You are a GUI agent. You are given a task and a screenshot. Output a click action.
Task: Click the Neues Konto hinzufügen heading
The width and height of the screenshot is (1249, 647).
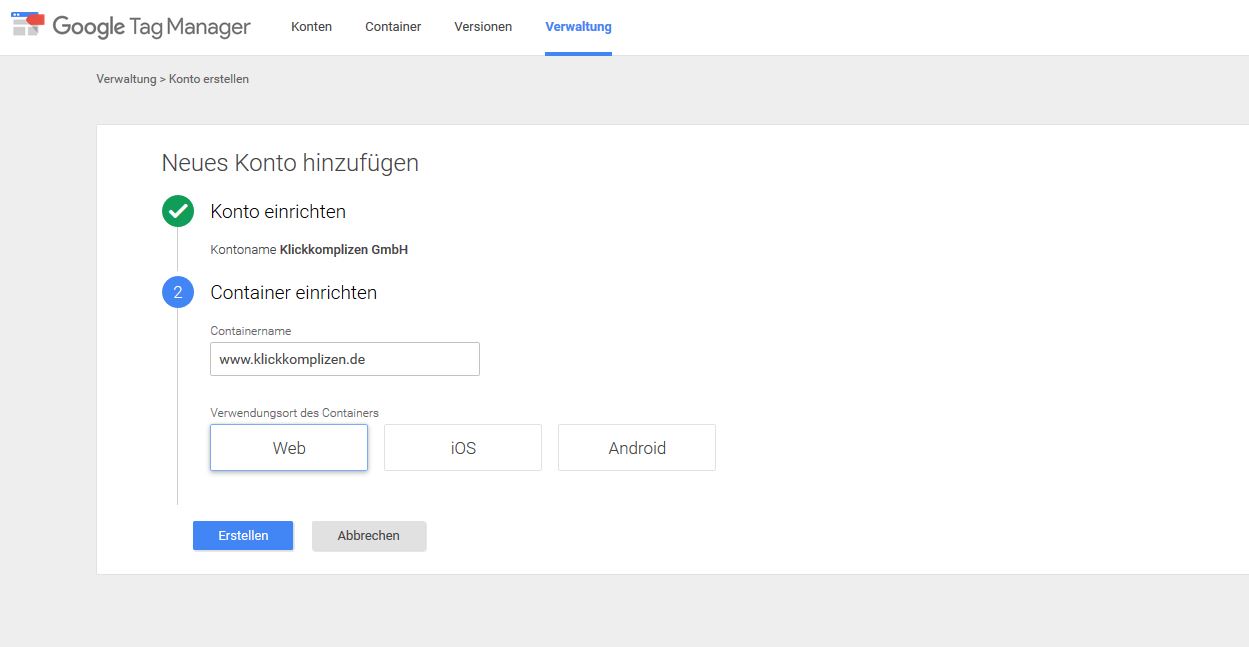tap(290, 163)
